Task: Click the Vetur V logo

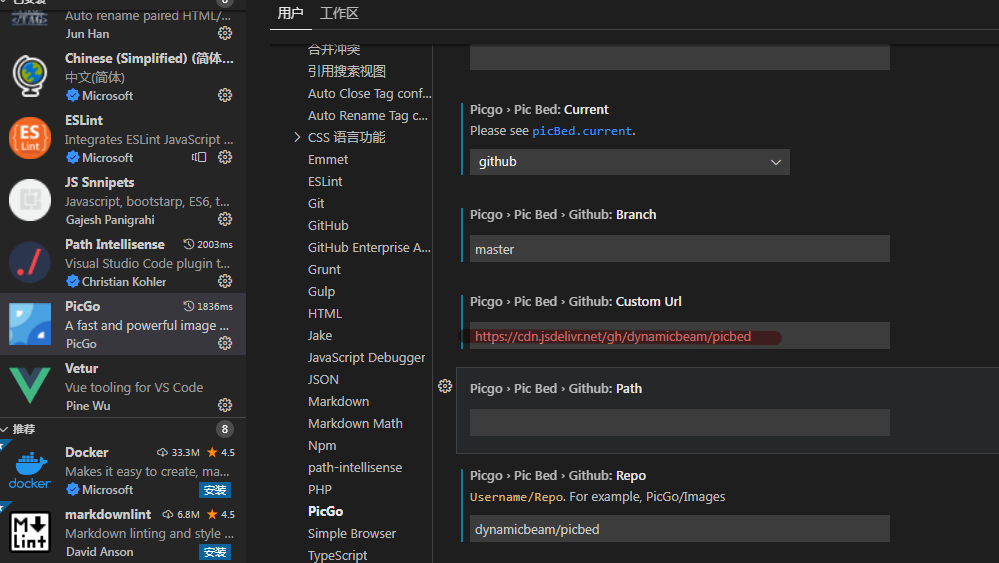Action: point(30,385)
